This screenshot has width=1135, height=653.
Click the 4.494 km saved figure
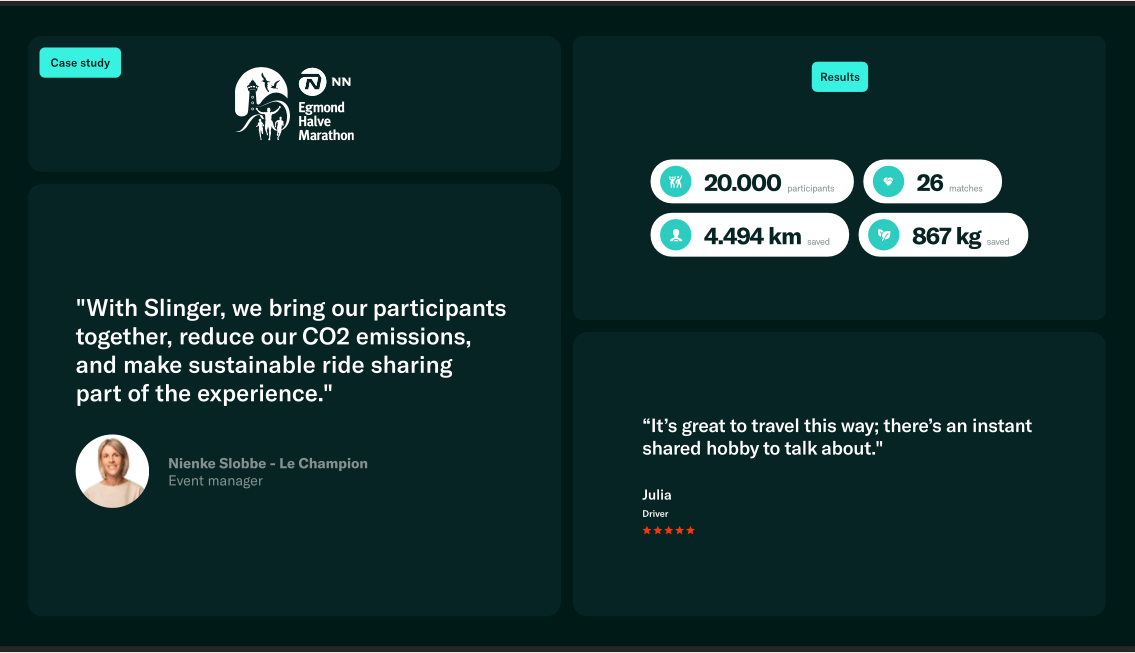point(752,236)
